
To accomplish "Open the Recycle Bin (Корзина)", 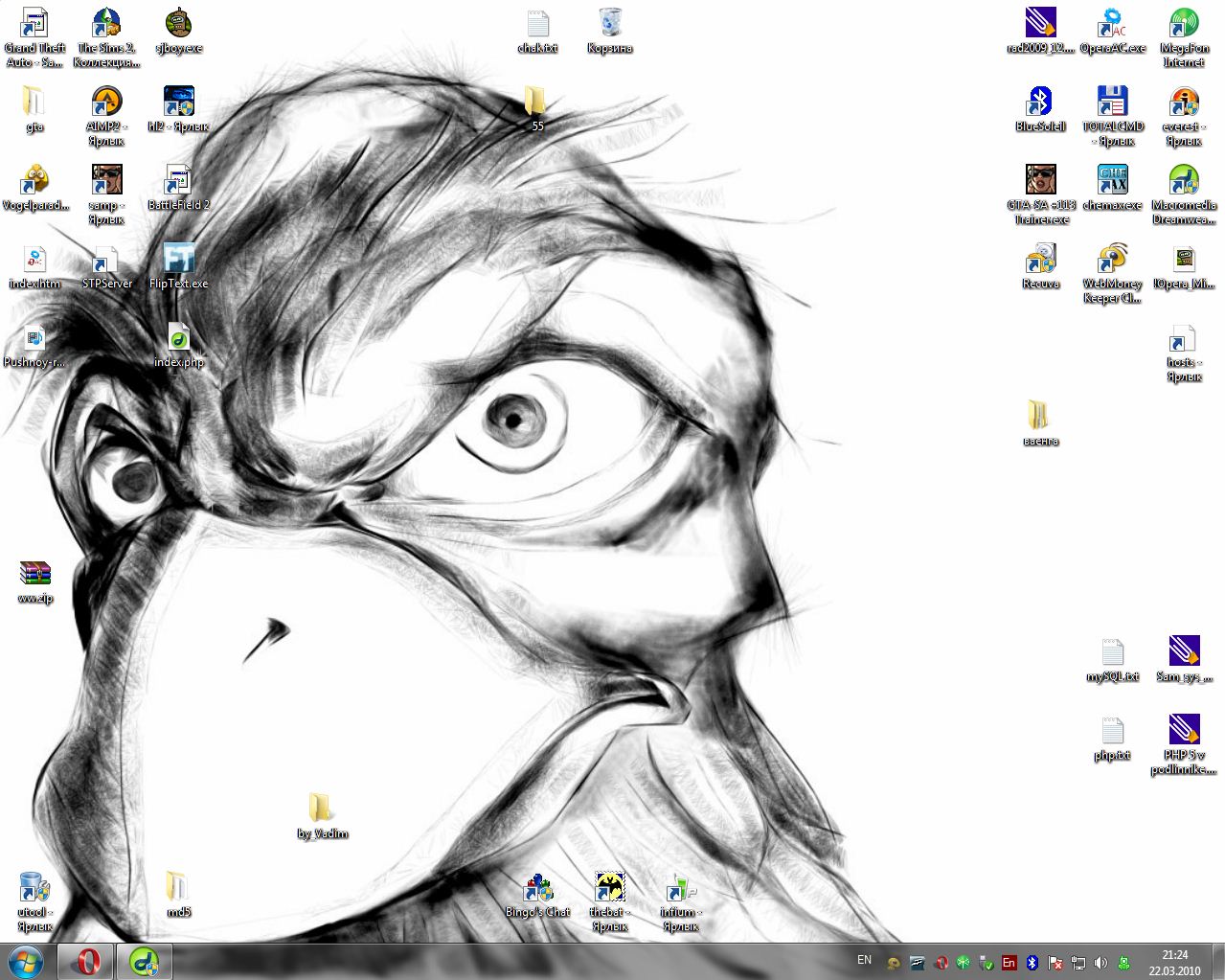I will click(609, 23).
